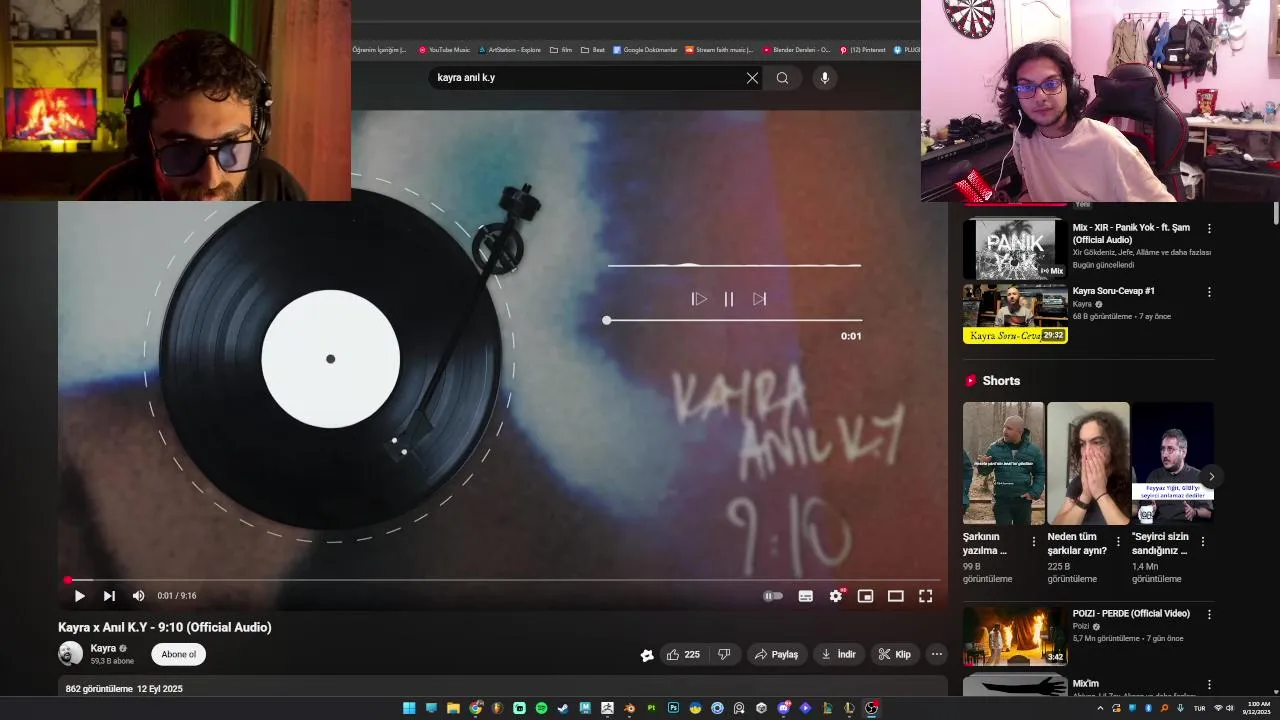The width and height of the screenshot is (1280, 720).
Task: Open options for Mix XIR Panik Yok
Action: pos(1209,229)
